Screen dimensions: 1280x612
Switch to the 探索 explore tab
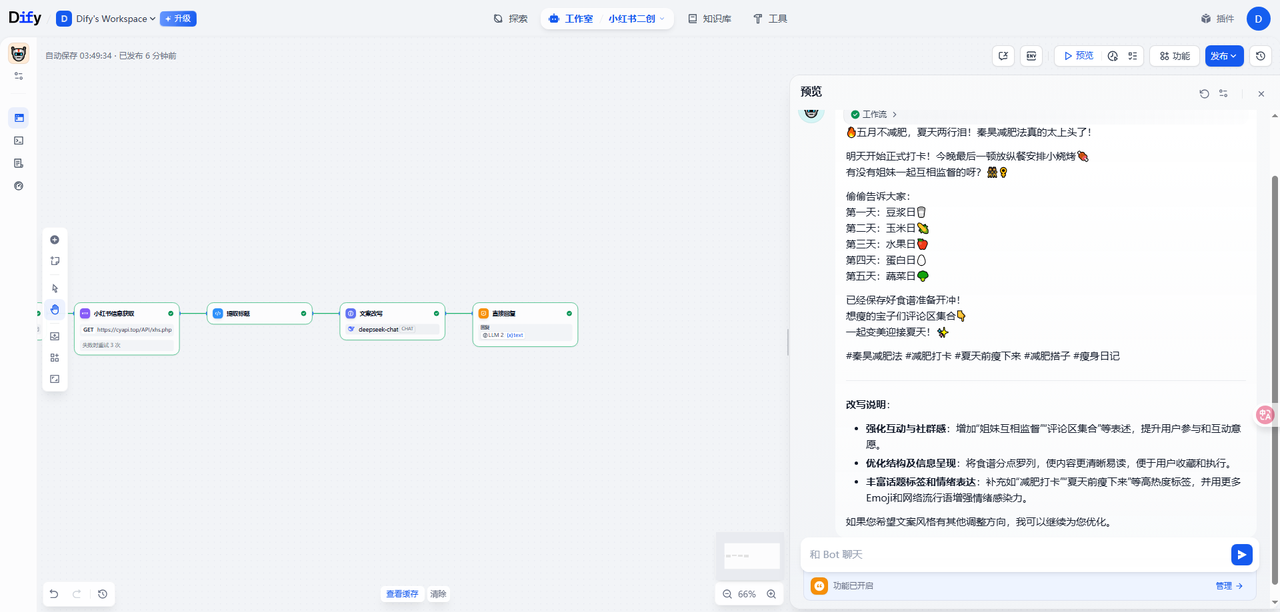(x=511, y=18)
